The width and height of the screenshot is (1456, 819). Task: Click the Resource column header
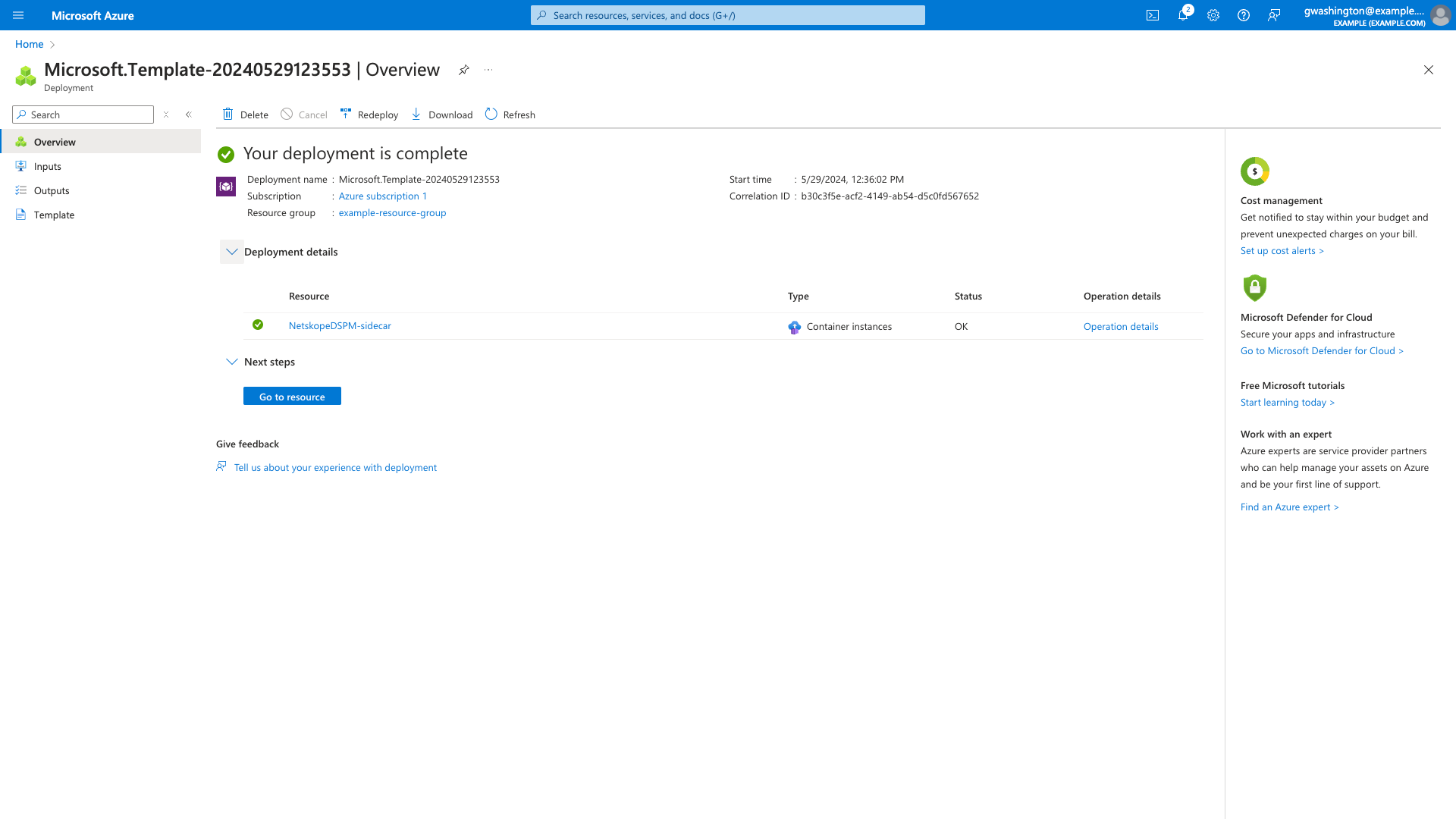(x=309, y=297)
